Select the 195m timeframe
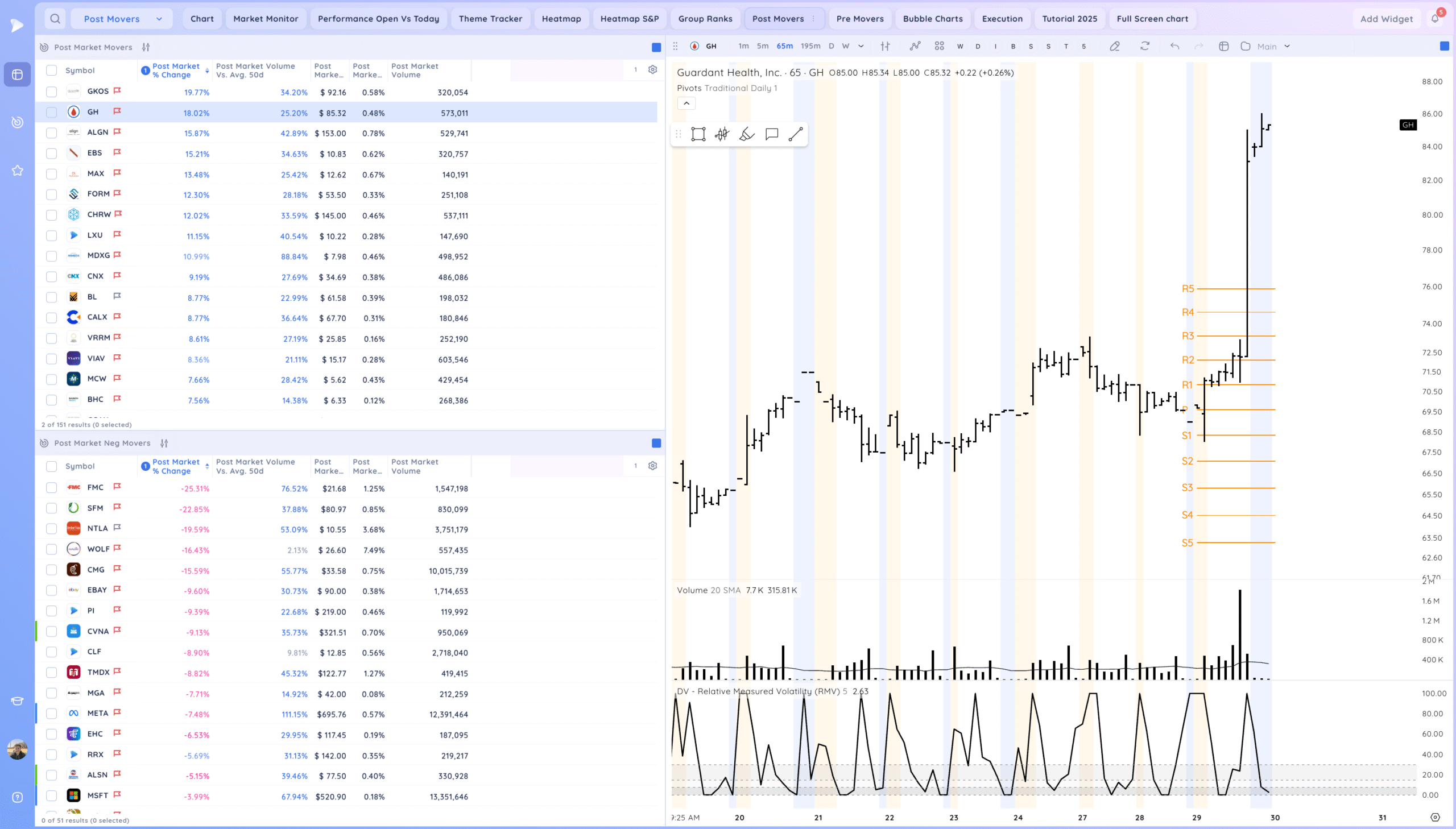Viewport: 1456px width, 829px height. pos(810,46)
